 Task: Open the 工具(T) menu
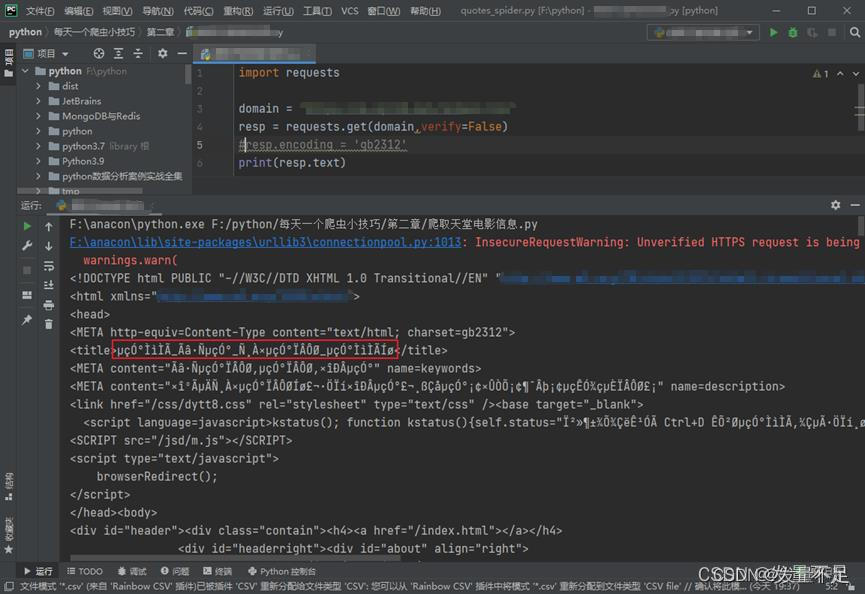coord(317,10)
